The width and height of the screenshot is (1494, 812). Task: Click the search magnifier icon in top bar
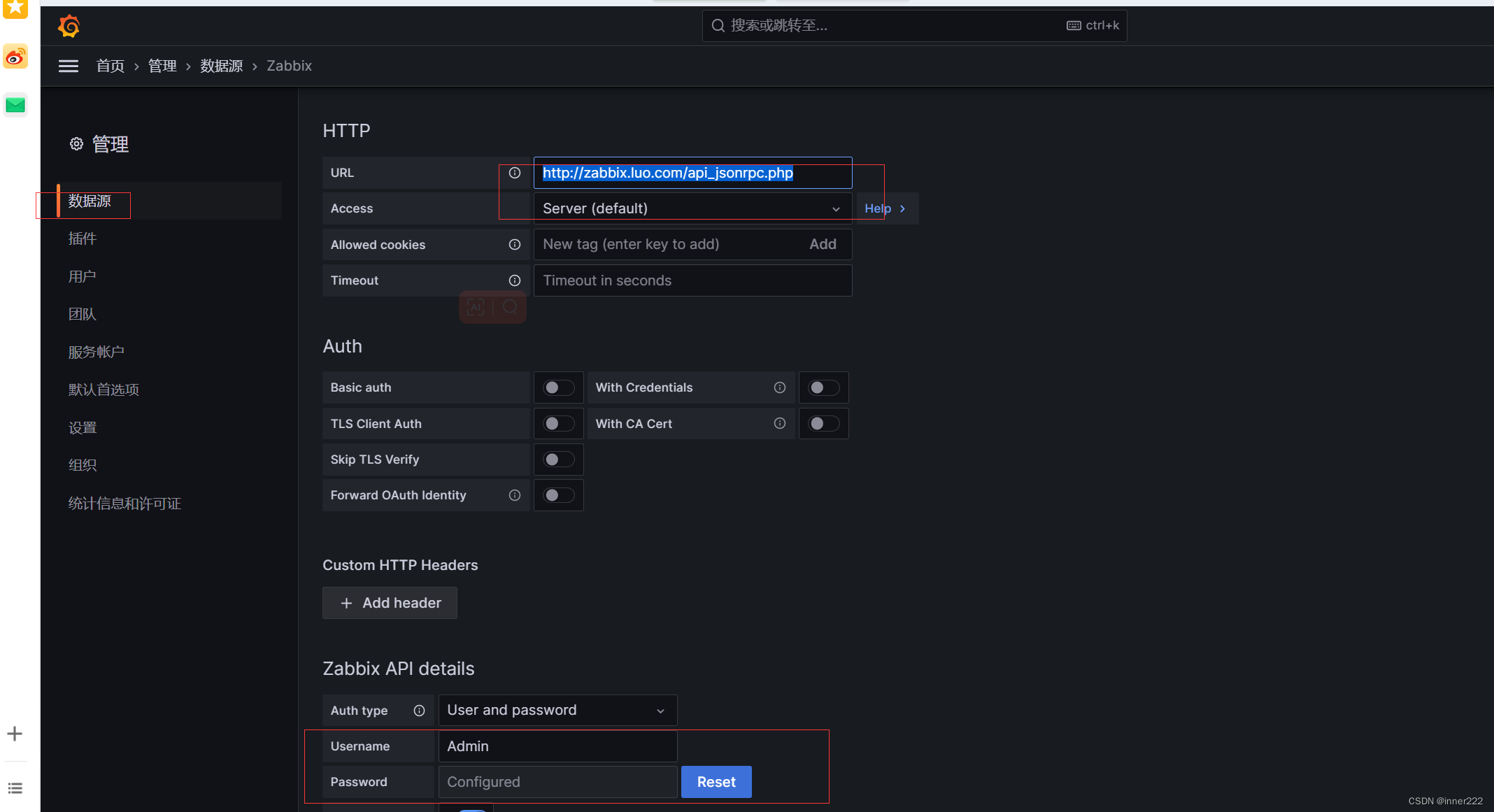click(718, 26)
